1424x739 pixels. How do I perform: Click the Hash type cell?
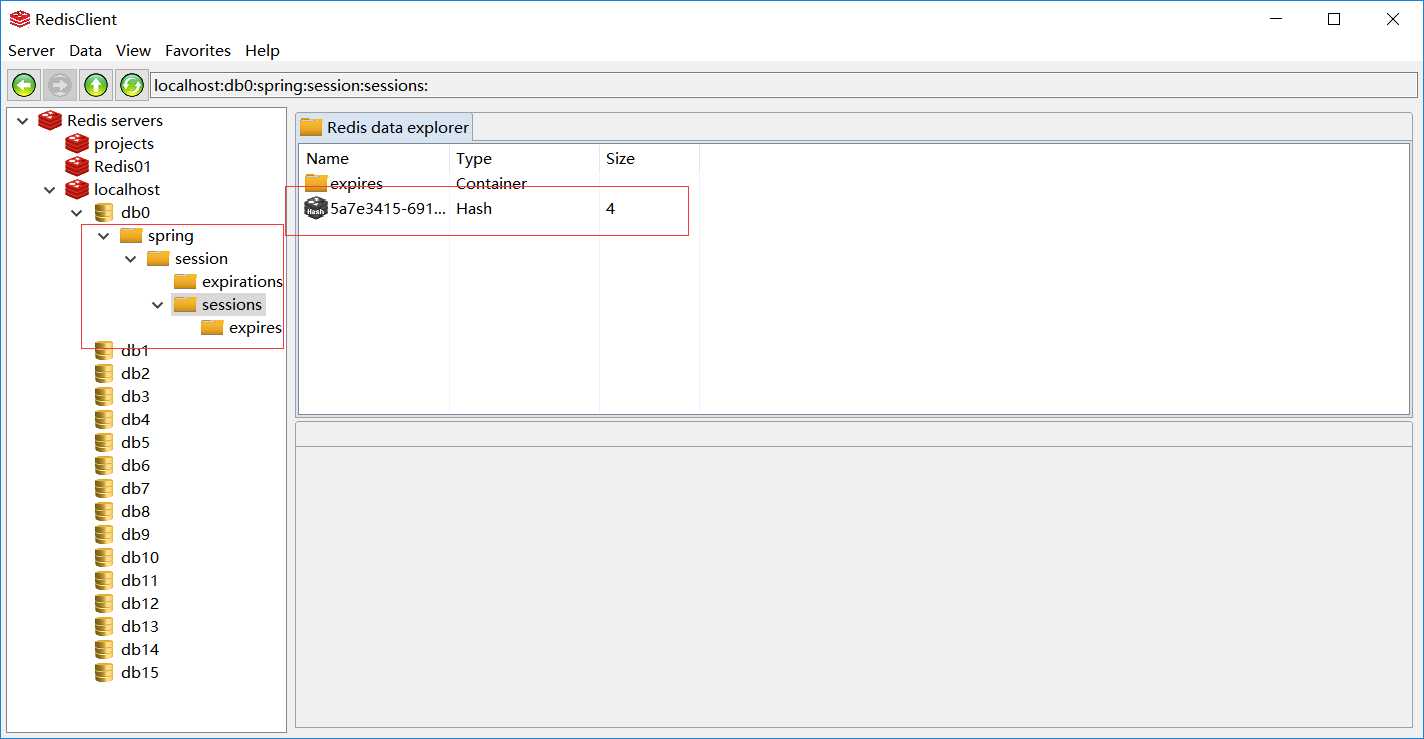coord(474,209)
